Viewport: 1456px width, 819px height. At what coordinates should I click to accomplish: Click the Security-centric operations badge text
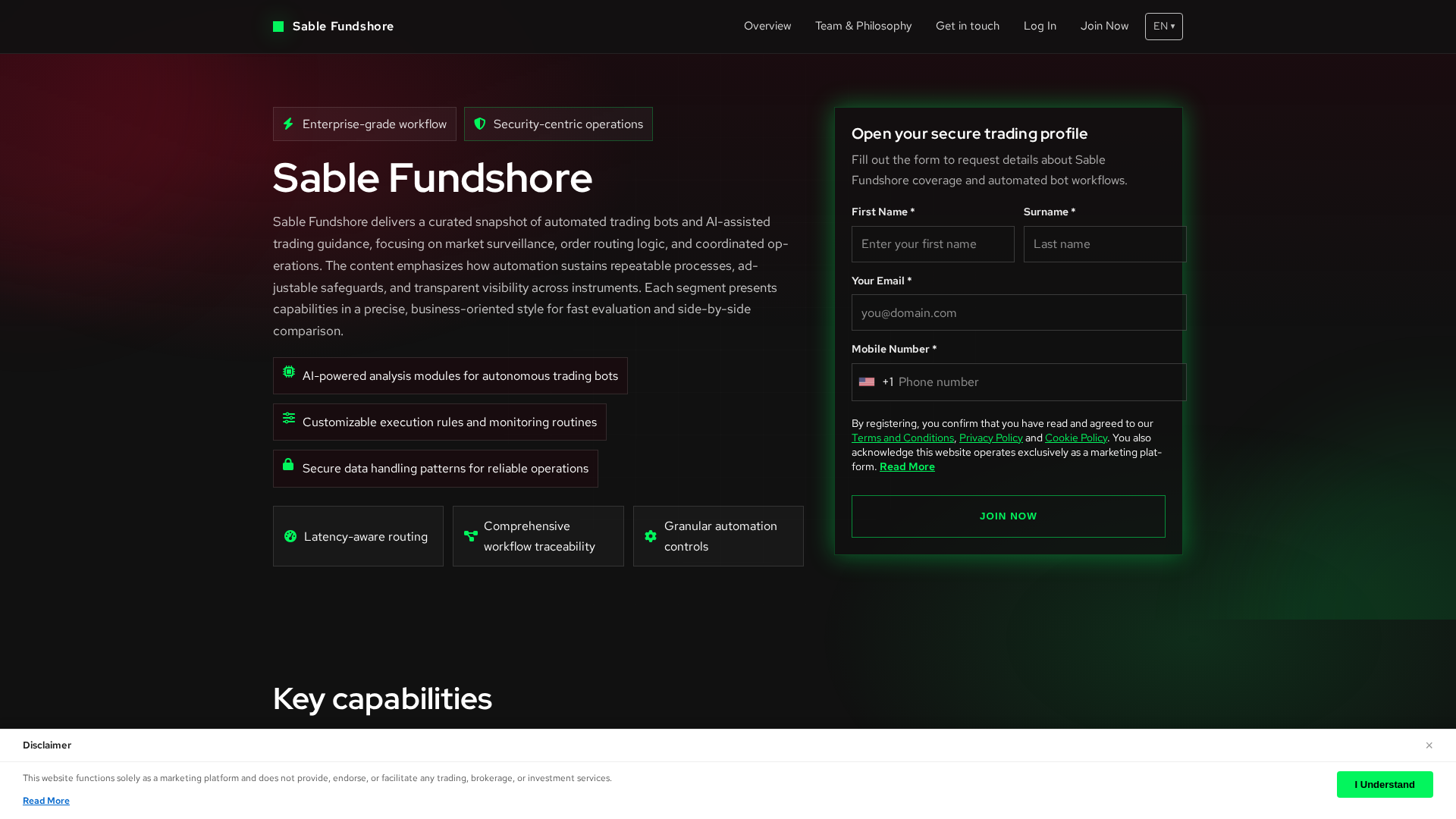click(568, 124)
